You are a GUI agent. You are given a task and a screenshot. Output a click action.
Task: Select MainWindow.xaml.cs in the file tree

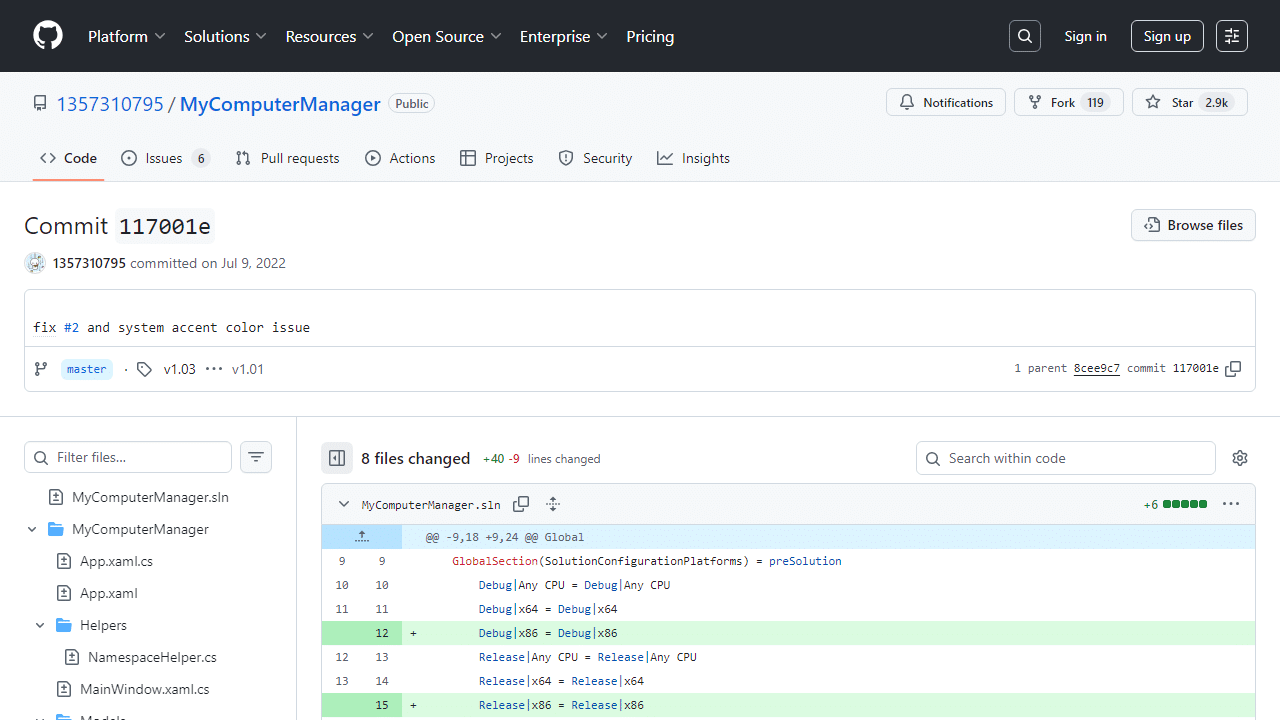(x=145, y=689)
